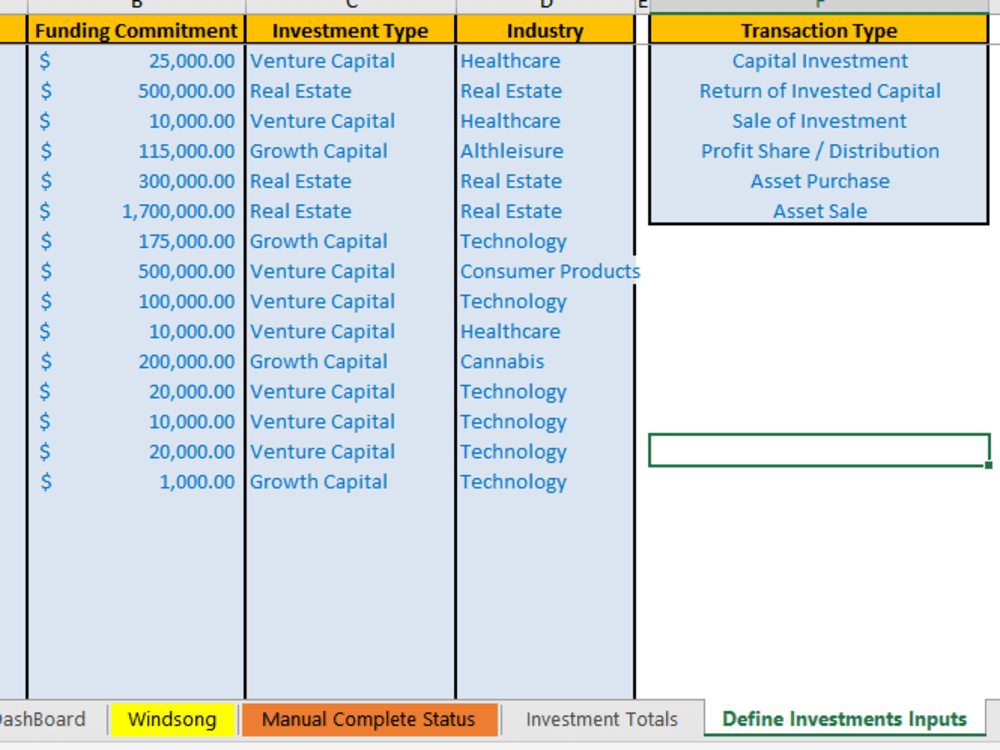The height and width of the screenshot is (750, 1000).
Task: Select the Define Investments Inputs tab
Action: tap(844, 719)
